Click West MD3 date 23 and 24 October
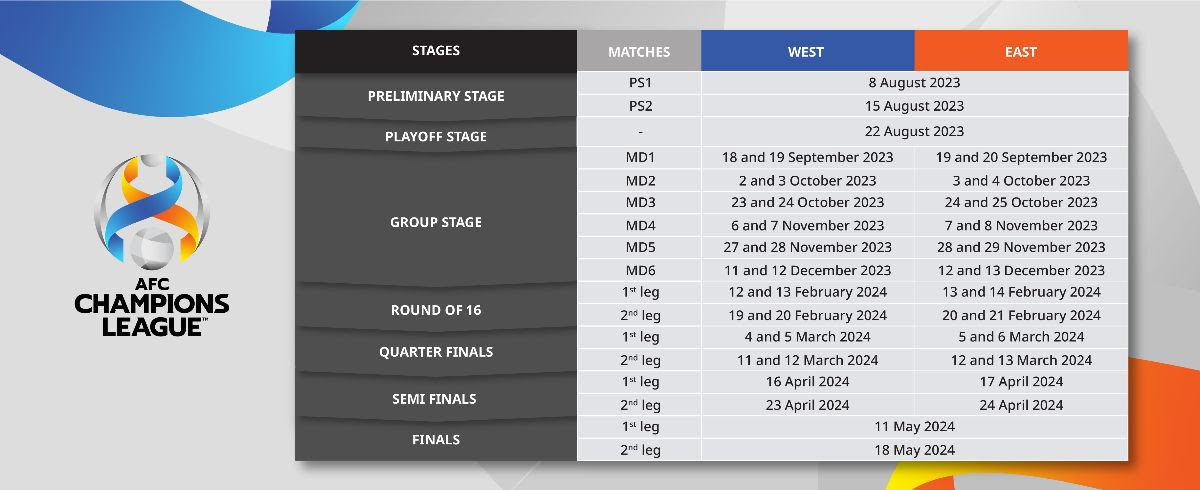The width and height of the screenshot is (1200, 490). (x=807, y=202)
